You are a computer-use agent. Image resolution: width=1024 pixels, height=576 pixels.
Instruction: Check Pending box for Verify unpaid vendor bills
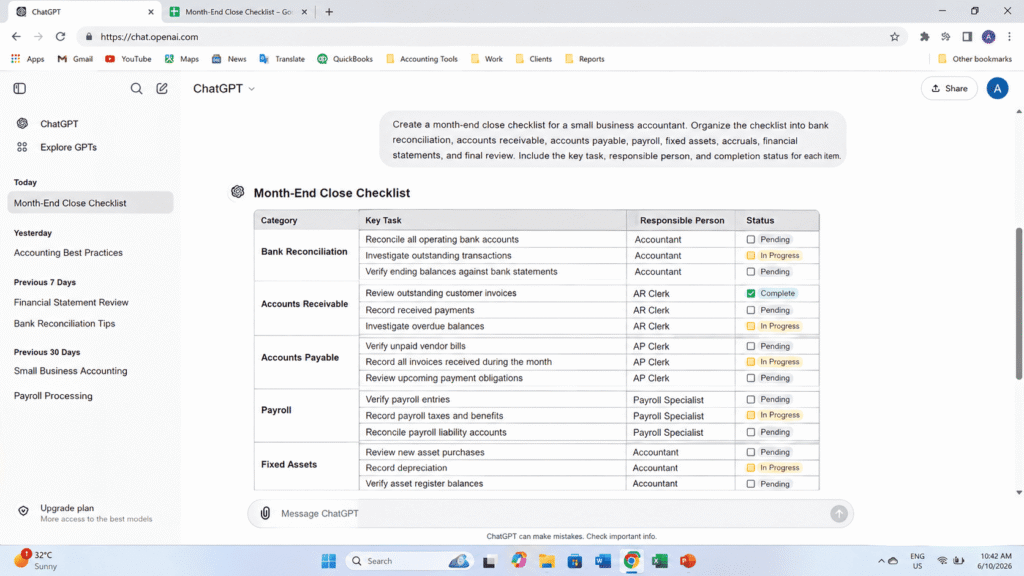coord(750,346)
